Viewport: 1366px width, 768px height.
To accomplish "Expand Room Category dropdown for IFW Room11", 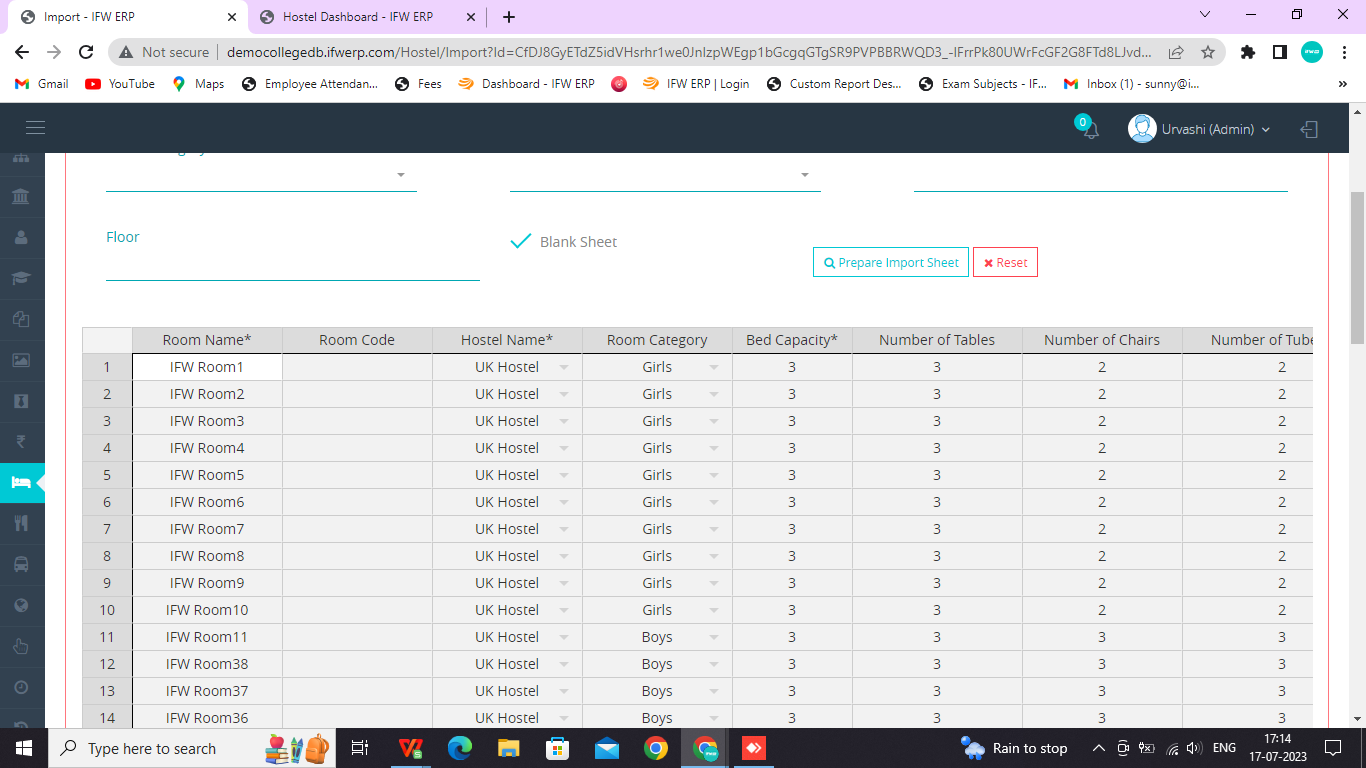I will pyautogui.click(x=714, y=638).
